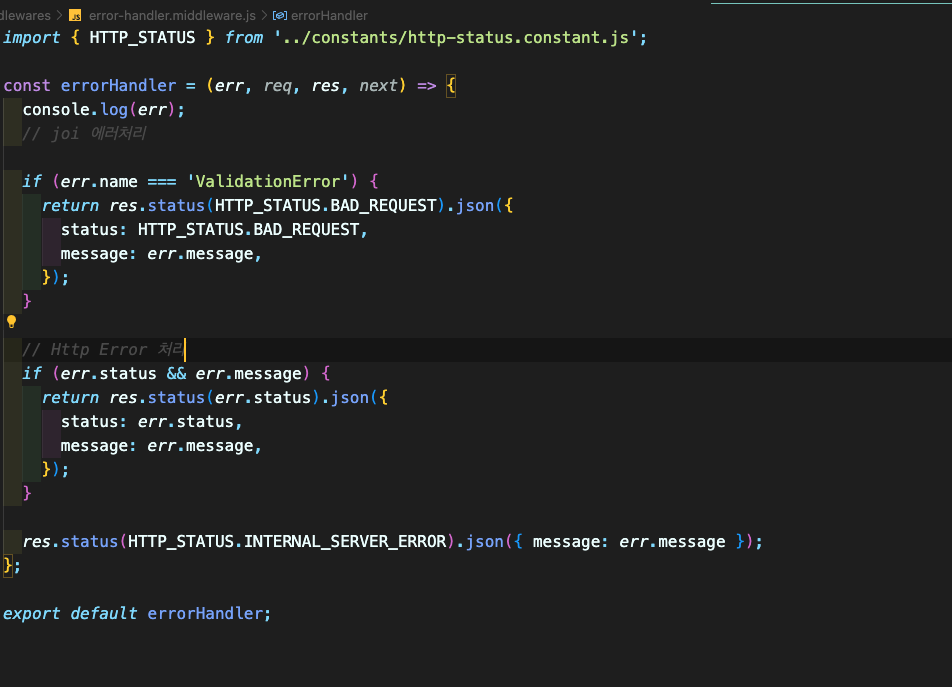Click the 'next' parameter in arrow function
The width and height of the screenshot is (952, 687).
[x=378, y=86]
